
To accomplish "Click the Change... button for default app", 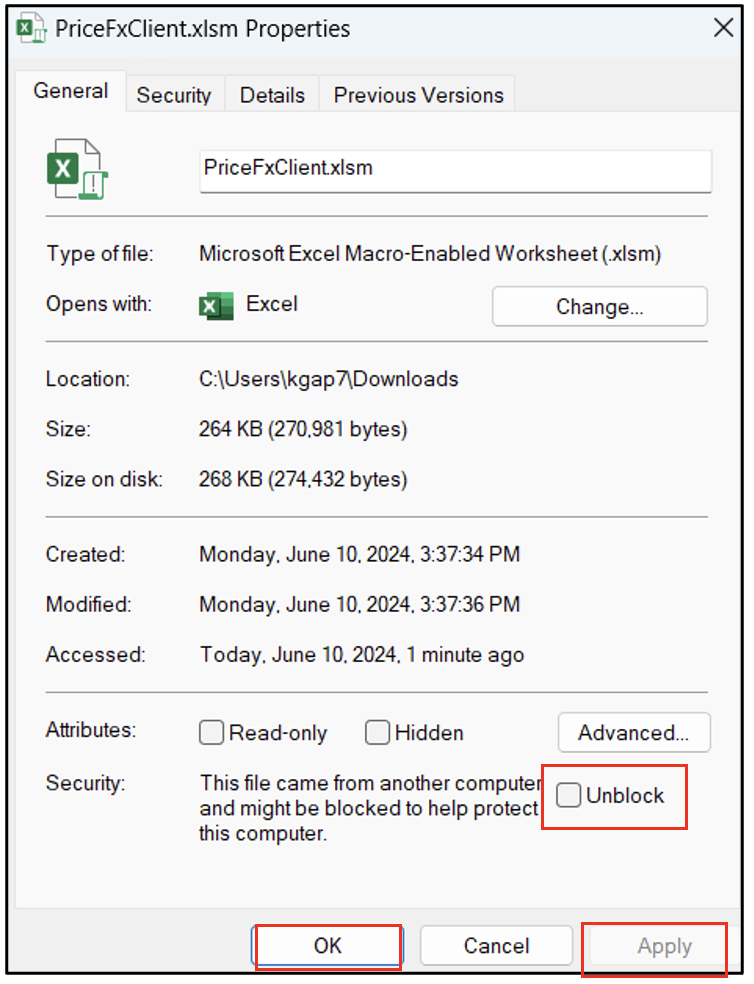I will point(599,307).
